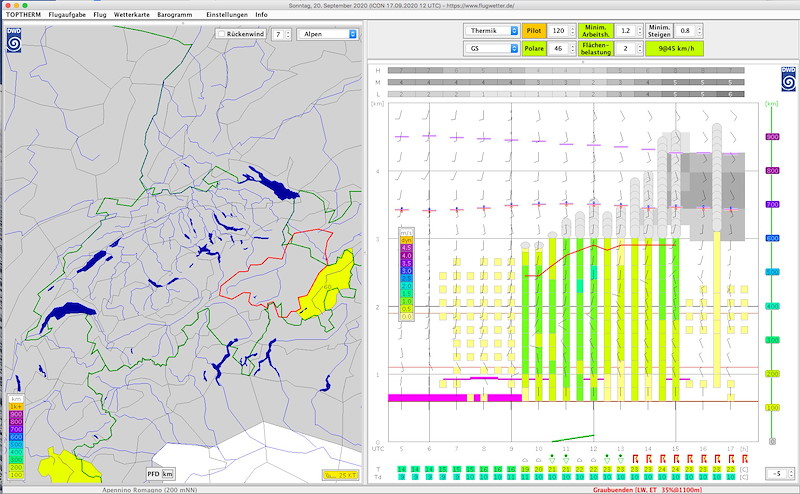Click the 1k+ swatch in map legend
The image size is (800, 494).
point(16,407)
